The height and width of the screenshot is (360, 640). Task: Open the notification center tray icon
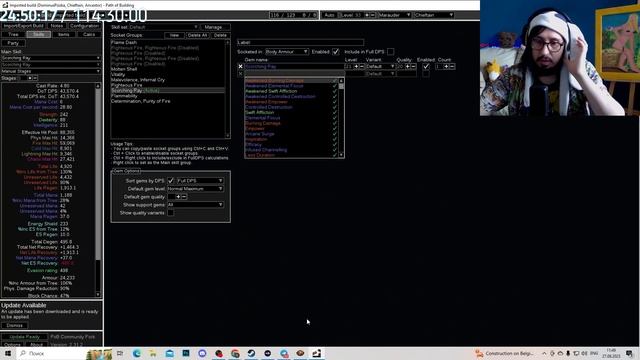point(630,353)
